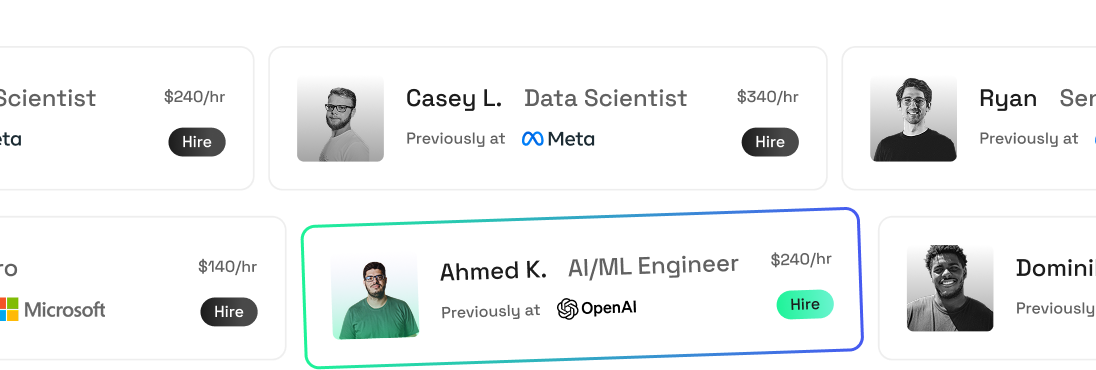Click the AI/ML Engineer role title
Image resolution: width=1096 pixels, height=370 pixels.
pyautogui.click(x=653, y=265)
